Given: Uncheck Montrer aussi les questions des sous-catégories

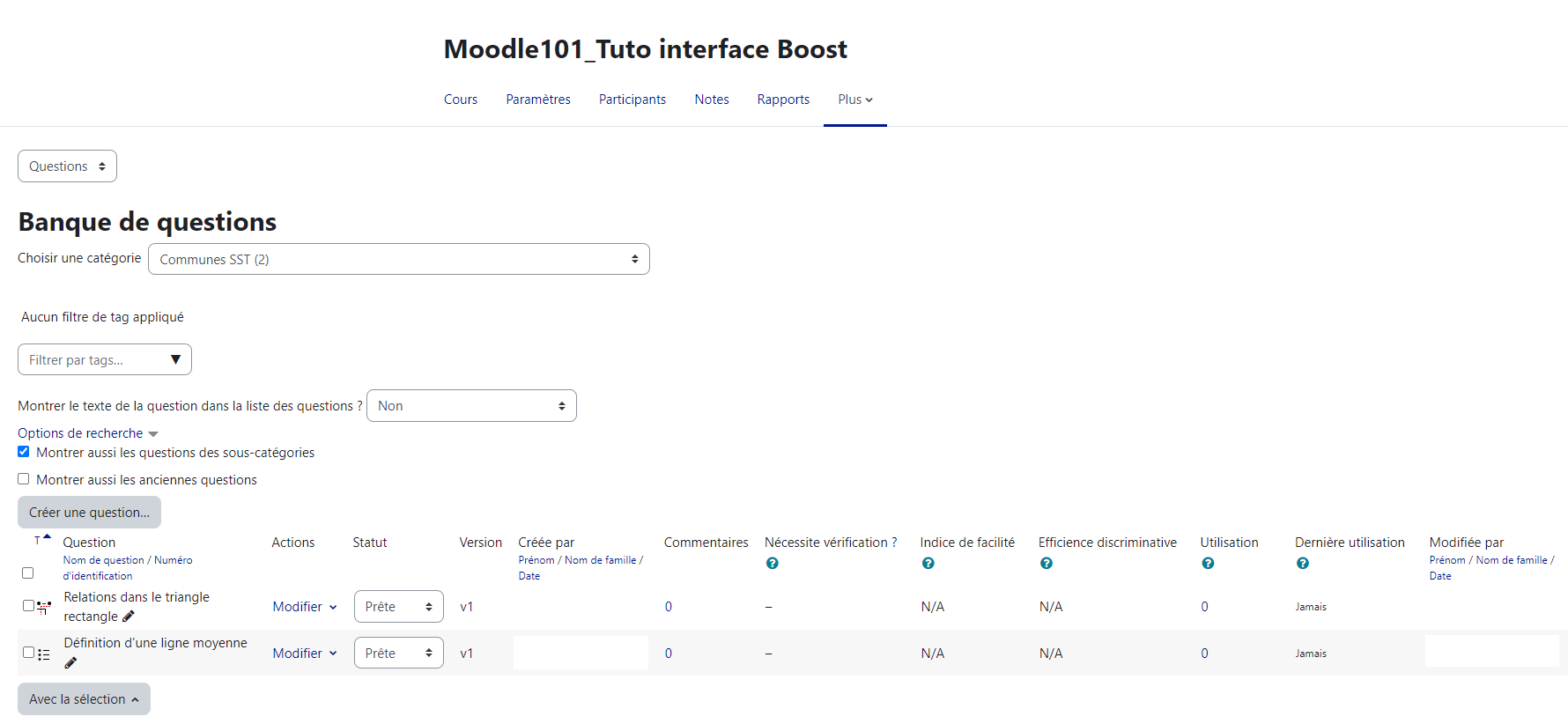Looking at the screenshot, I should tap(24, 452).
